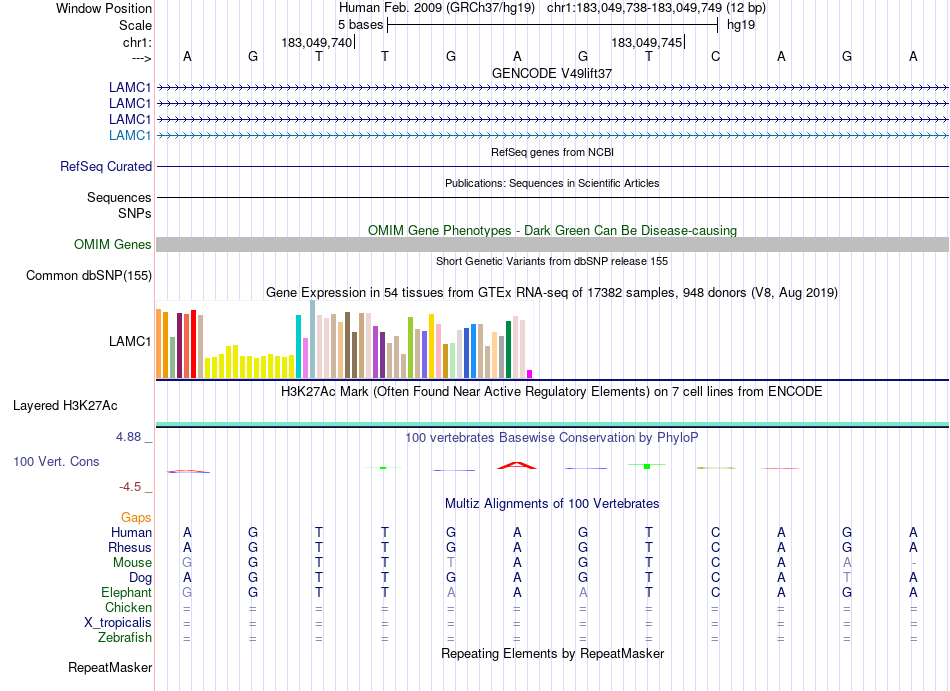Viewport: 950px width, 691px height.
Task: Click the cyan H3K27Ac signal line
Action: click(x=552, y=424)
